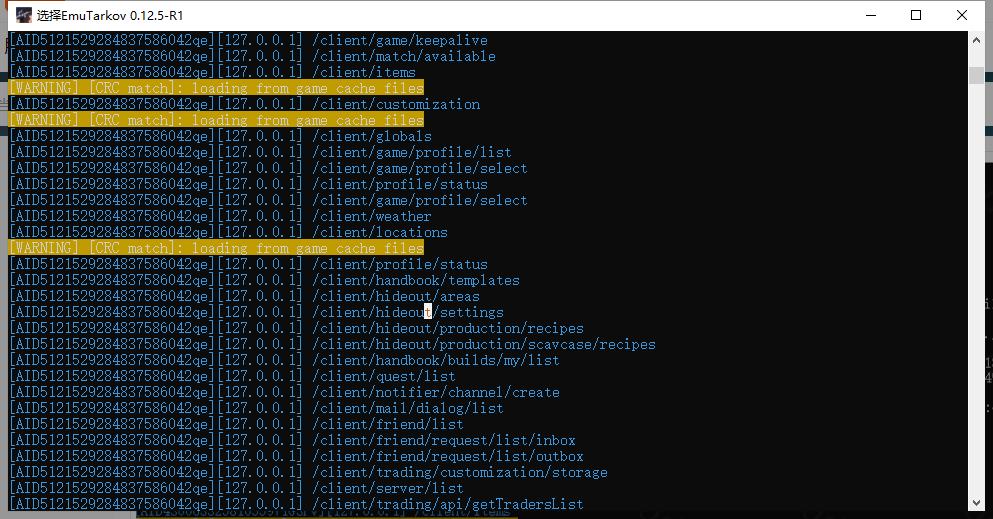Screen dimensions: 993x519
Task: Click the /client/game/keepalive log line
Action: 248,41
